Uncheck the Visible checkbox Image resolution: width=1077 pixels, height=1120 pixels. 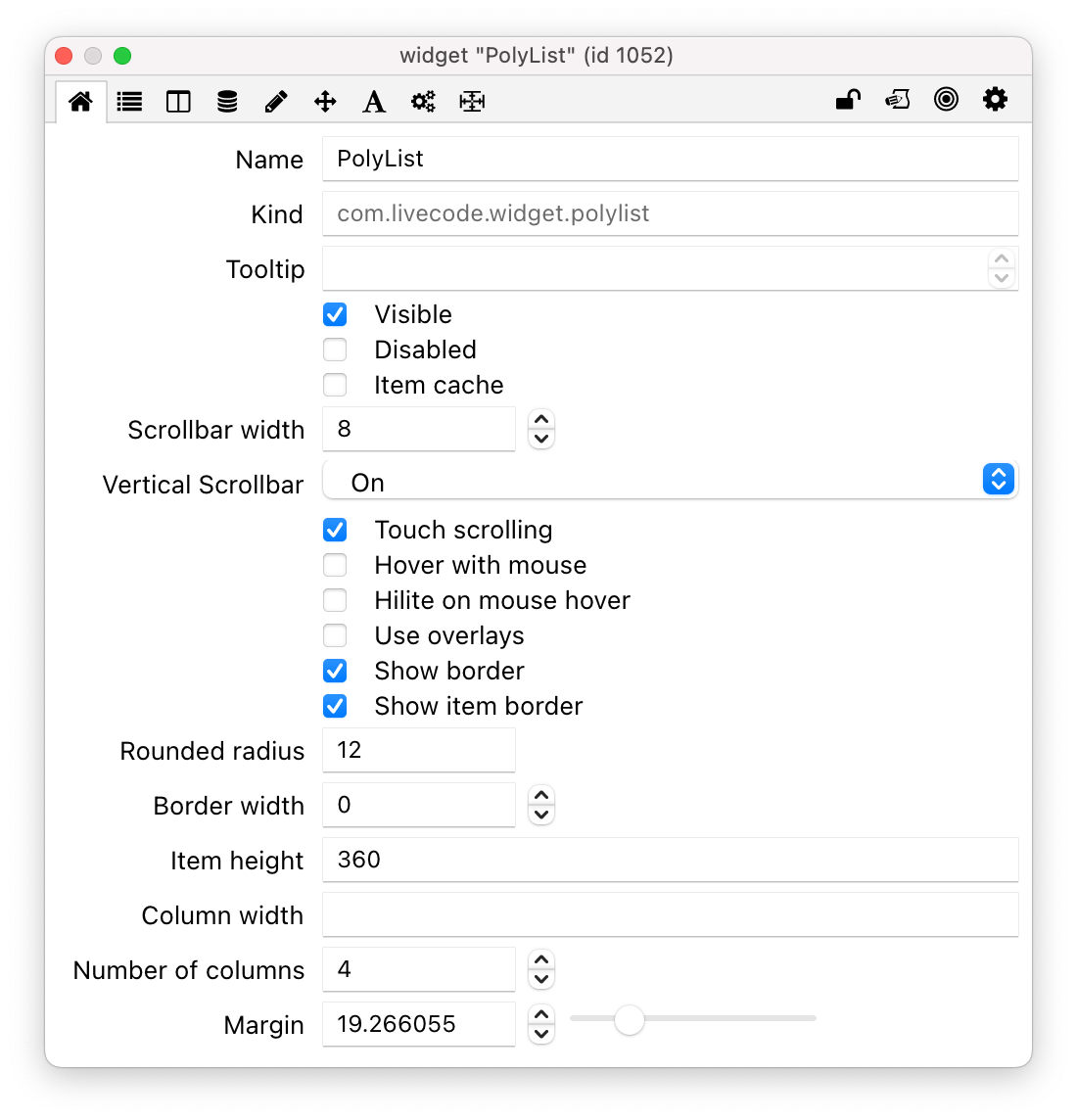335,314
